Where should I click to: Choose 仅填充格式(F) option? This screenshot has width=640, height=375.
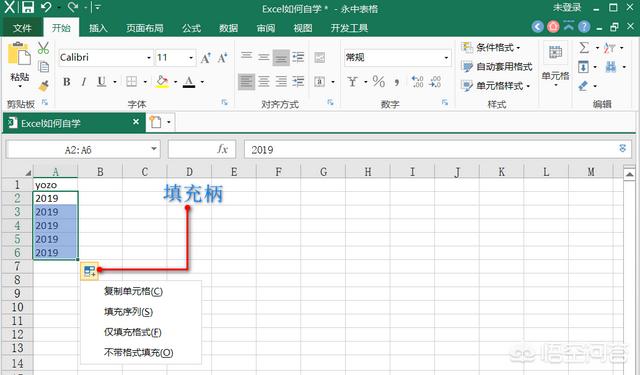133,333
